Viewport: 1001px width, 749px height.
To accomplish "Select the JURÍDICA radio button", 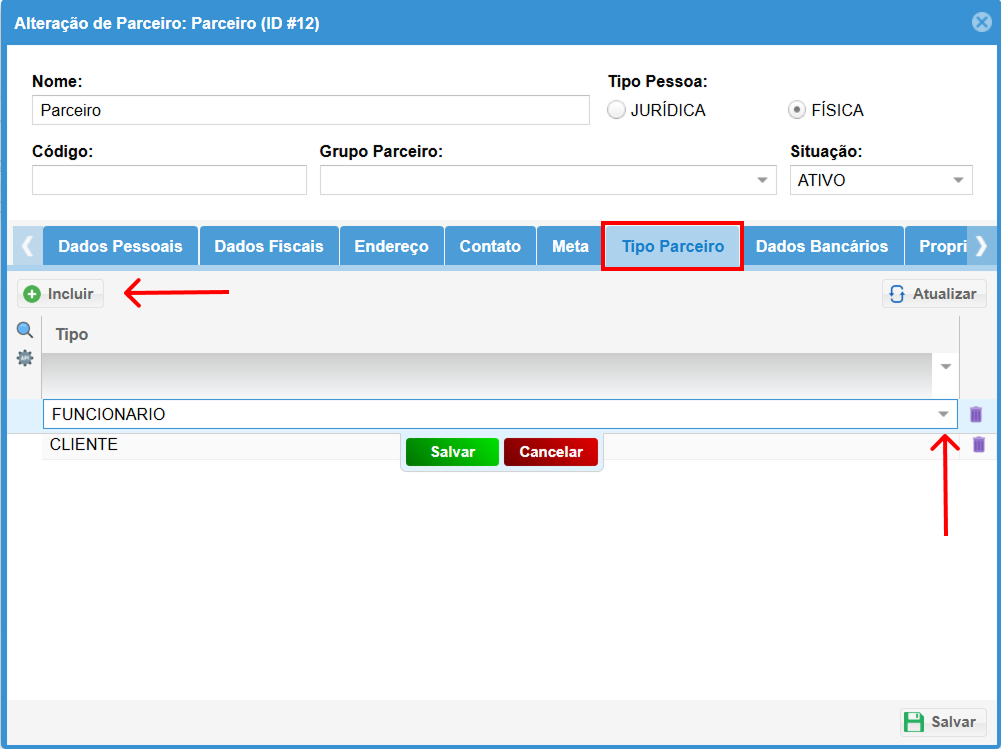I will point(617,110).
